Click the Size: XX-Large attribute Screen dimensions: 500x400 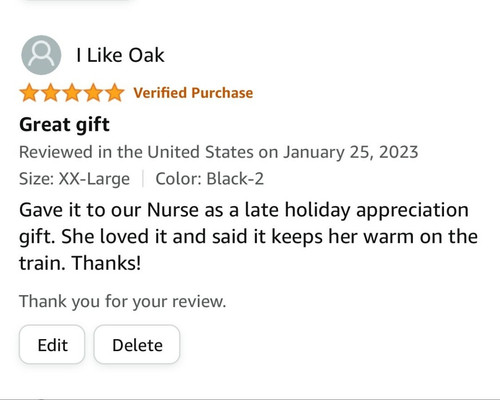point(74,179)
